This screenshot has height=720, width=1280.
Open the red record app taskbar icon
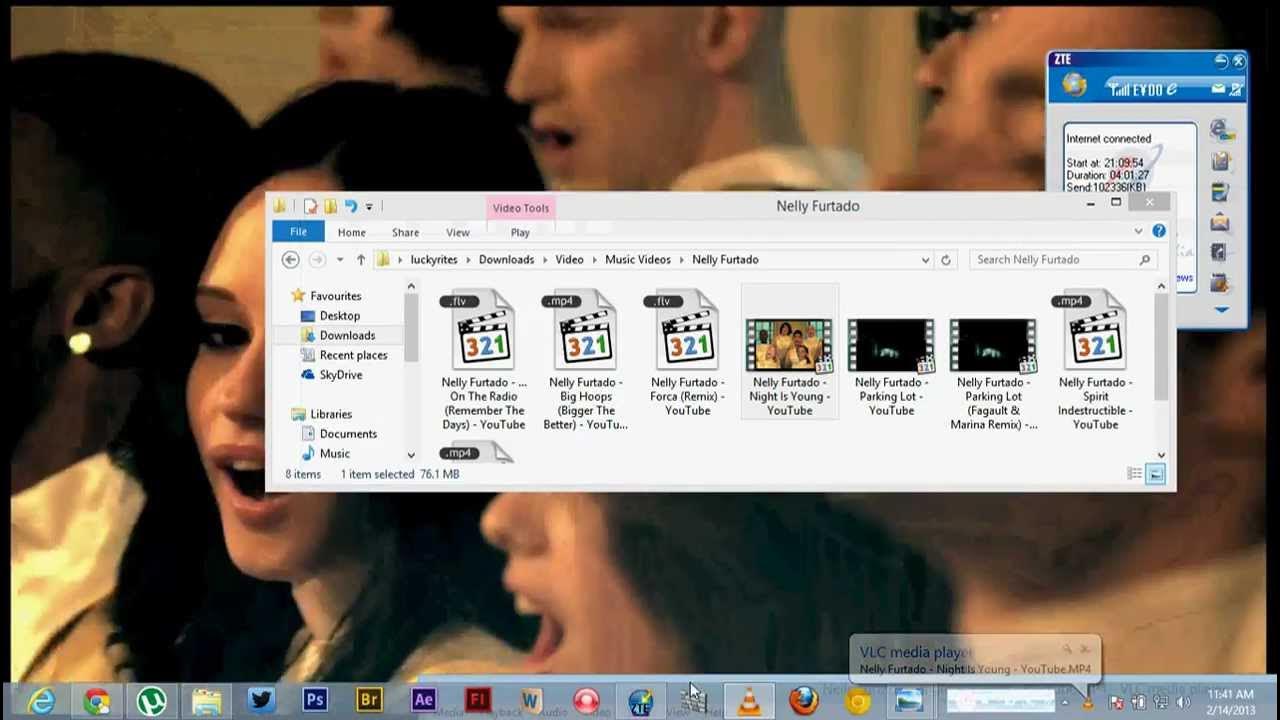tap(586, 701)
